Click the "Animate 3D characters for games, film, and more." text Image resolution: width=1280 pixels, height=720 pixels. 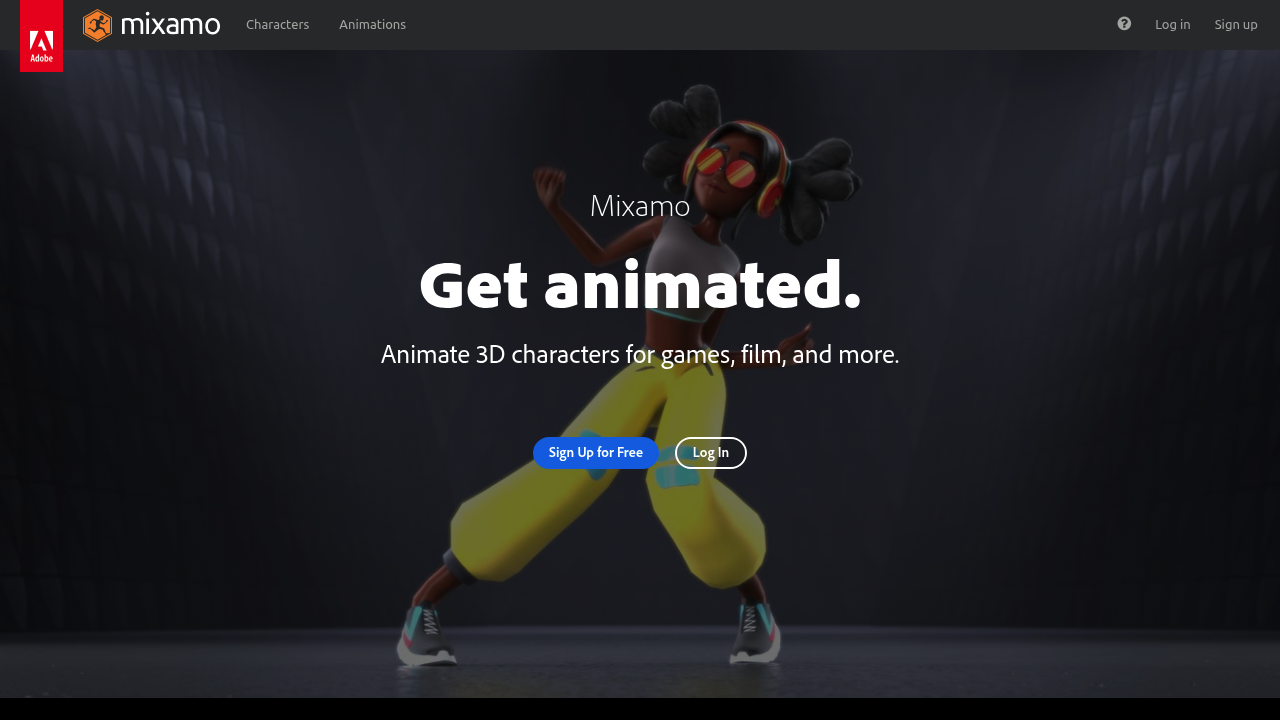(640, 355)
